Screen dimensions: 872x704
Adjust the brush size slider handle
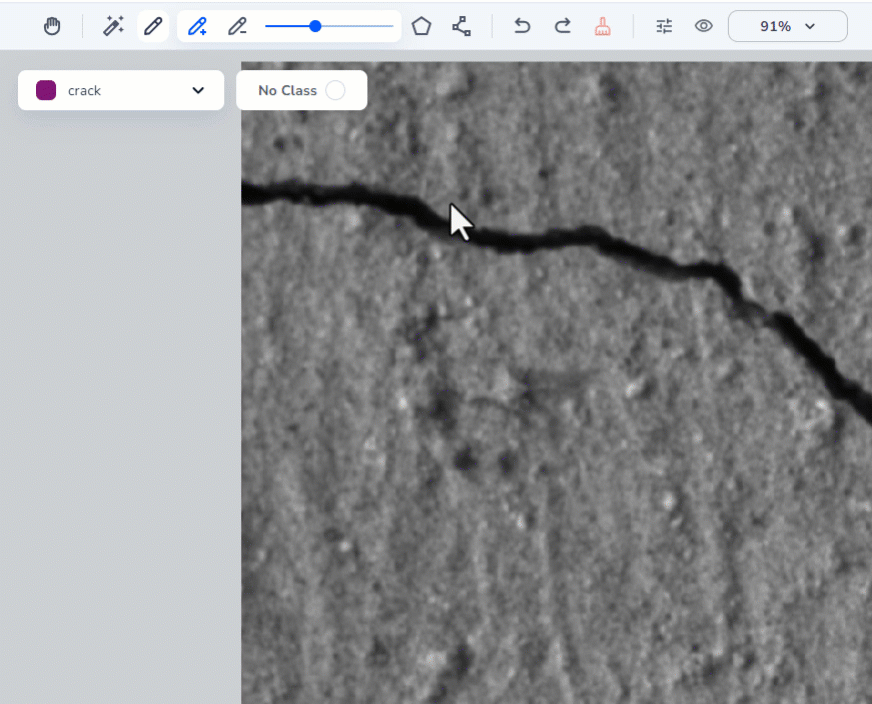(x=315, y=26)
